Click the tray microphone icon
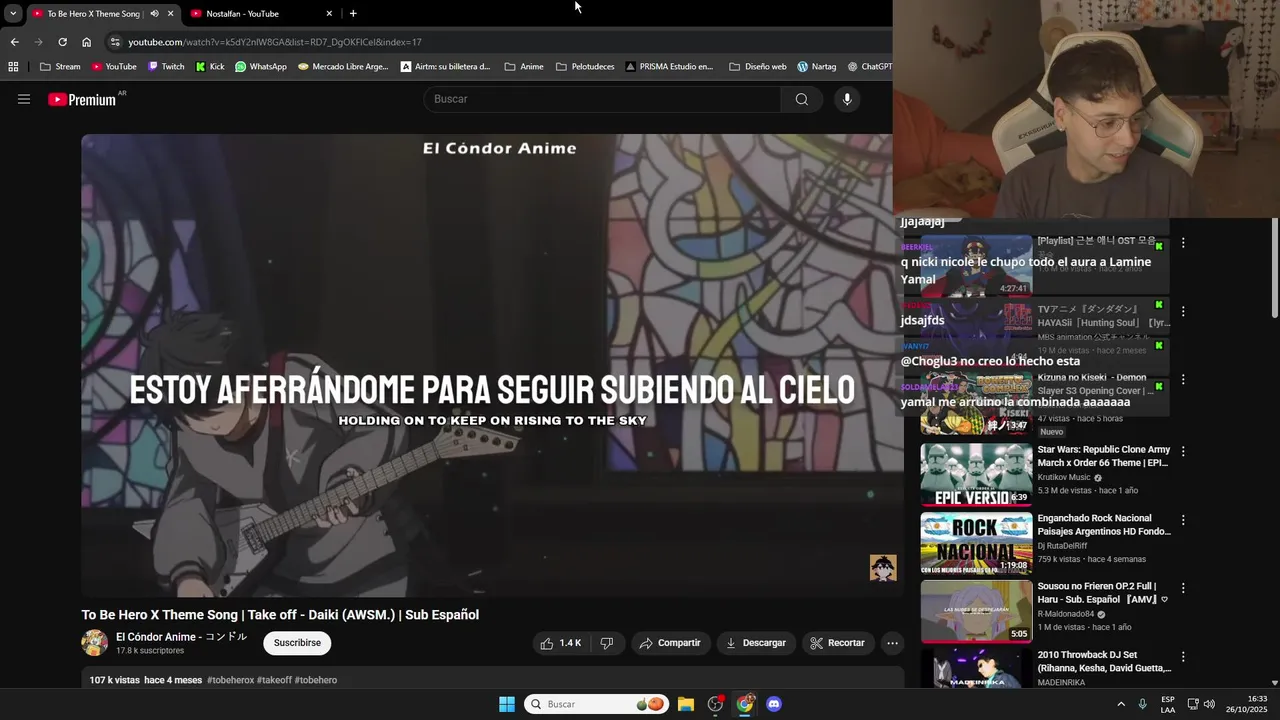 click(1142, 704)
